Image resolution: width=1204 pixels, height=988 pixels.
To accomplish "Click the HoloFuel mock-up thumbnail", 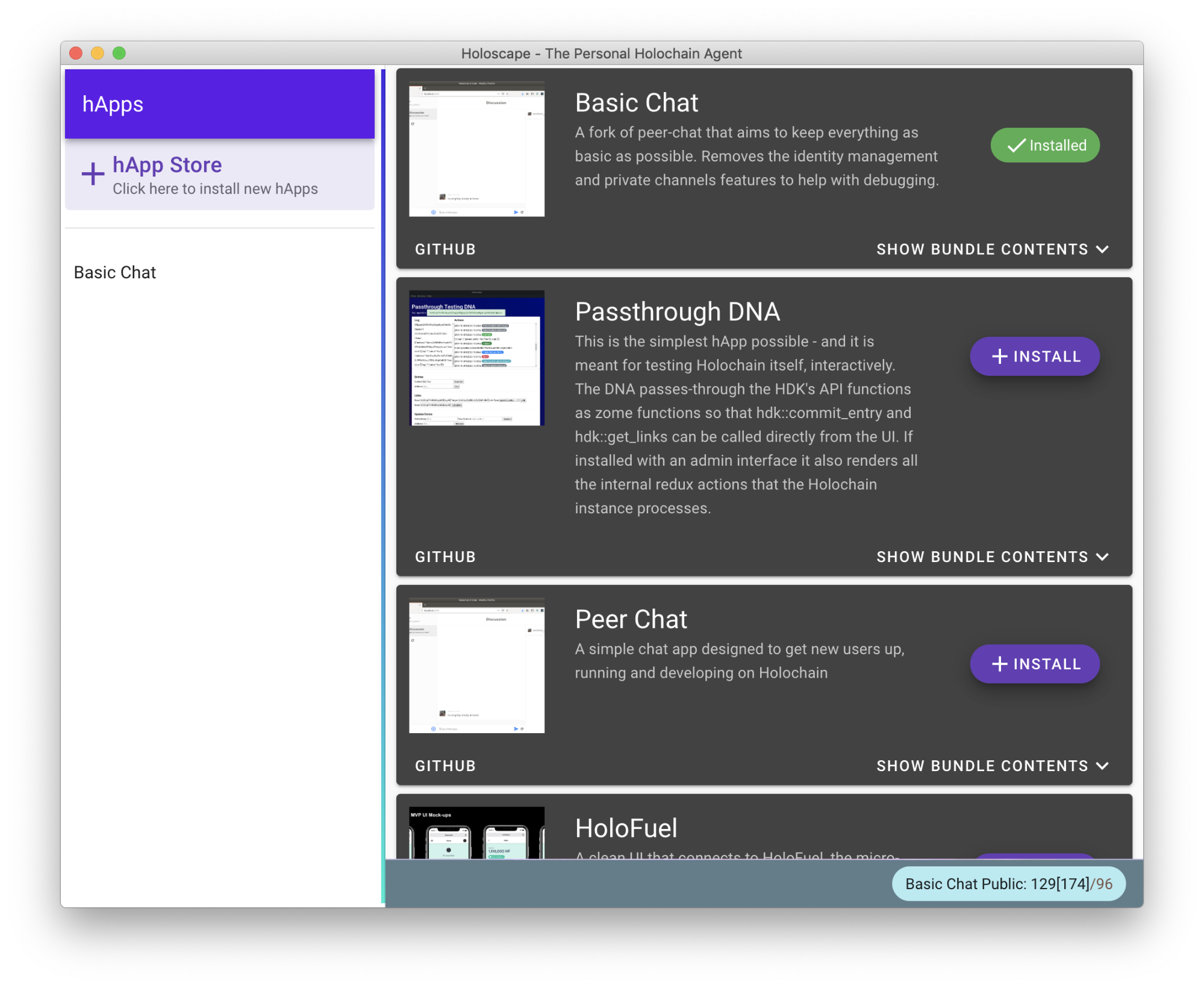I will pos(476,833).
